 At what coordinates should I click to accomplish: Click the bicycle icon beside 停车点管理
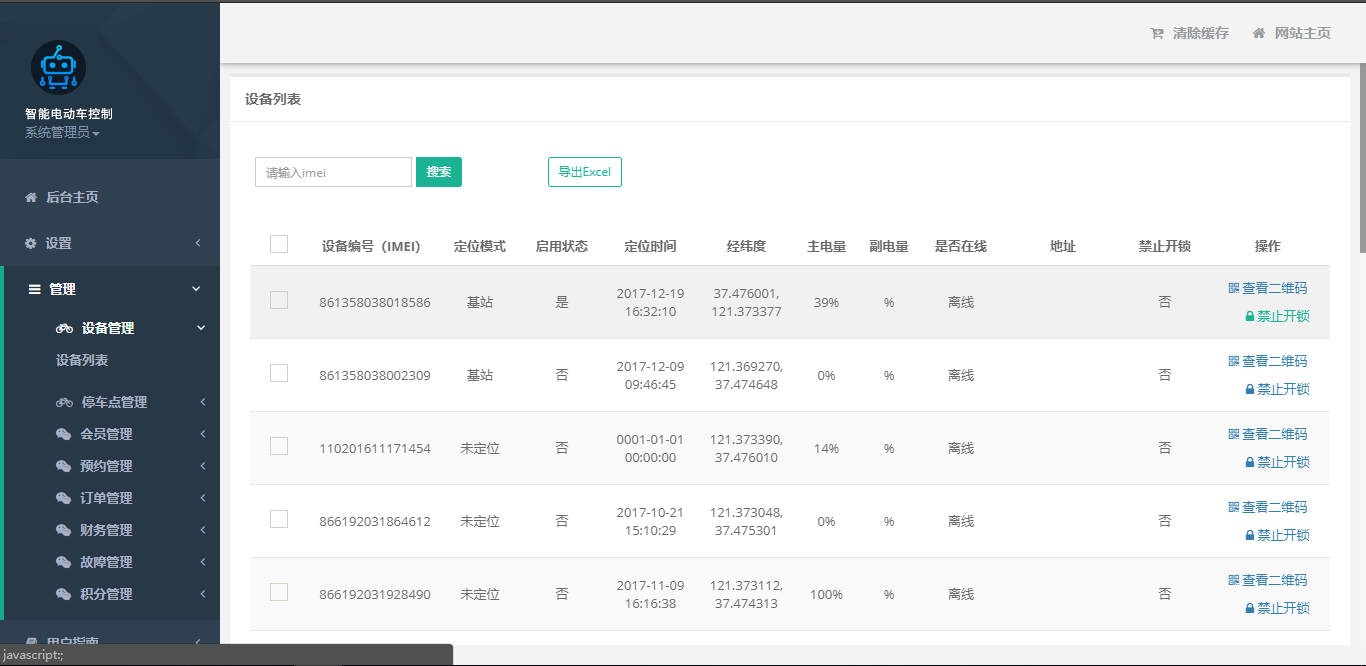65,402
